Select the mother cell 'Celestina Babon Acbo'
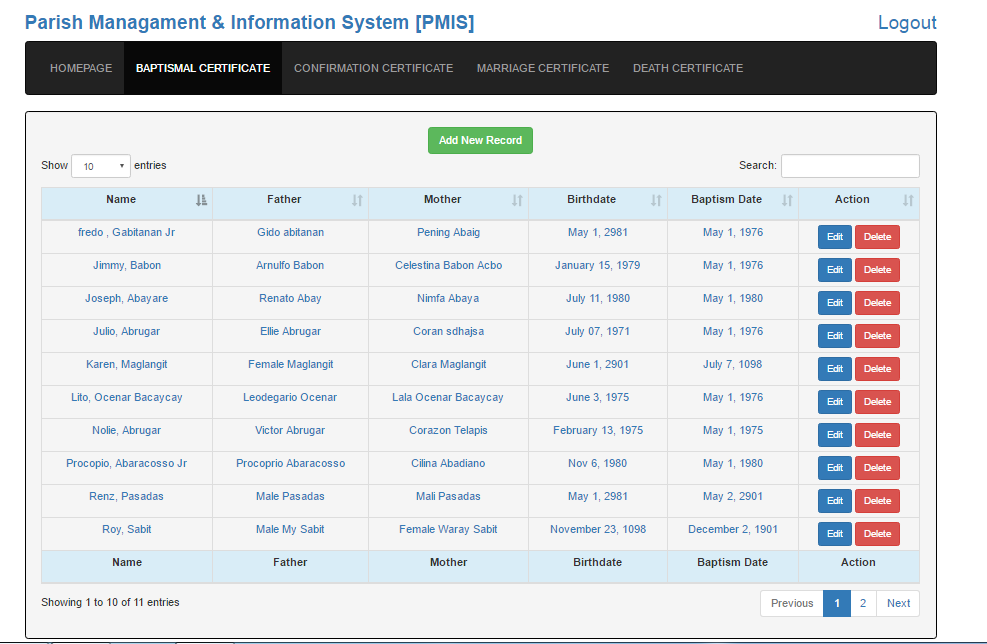 [x=448, y=266]
